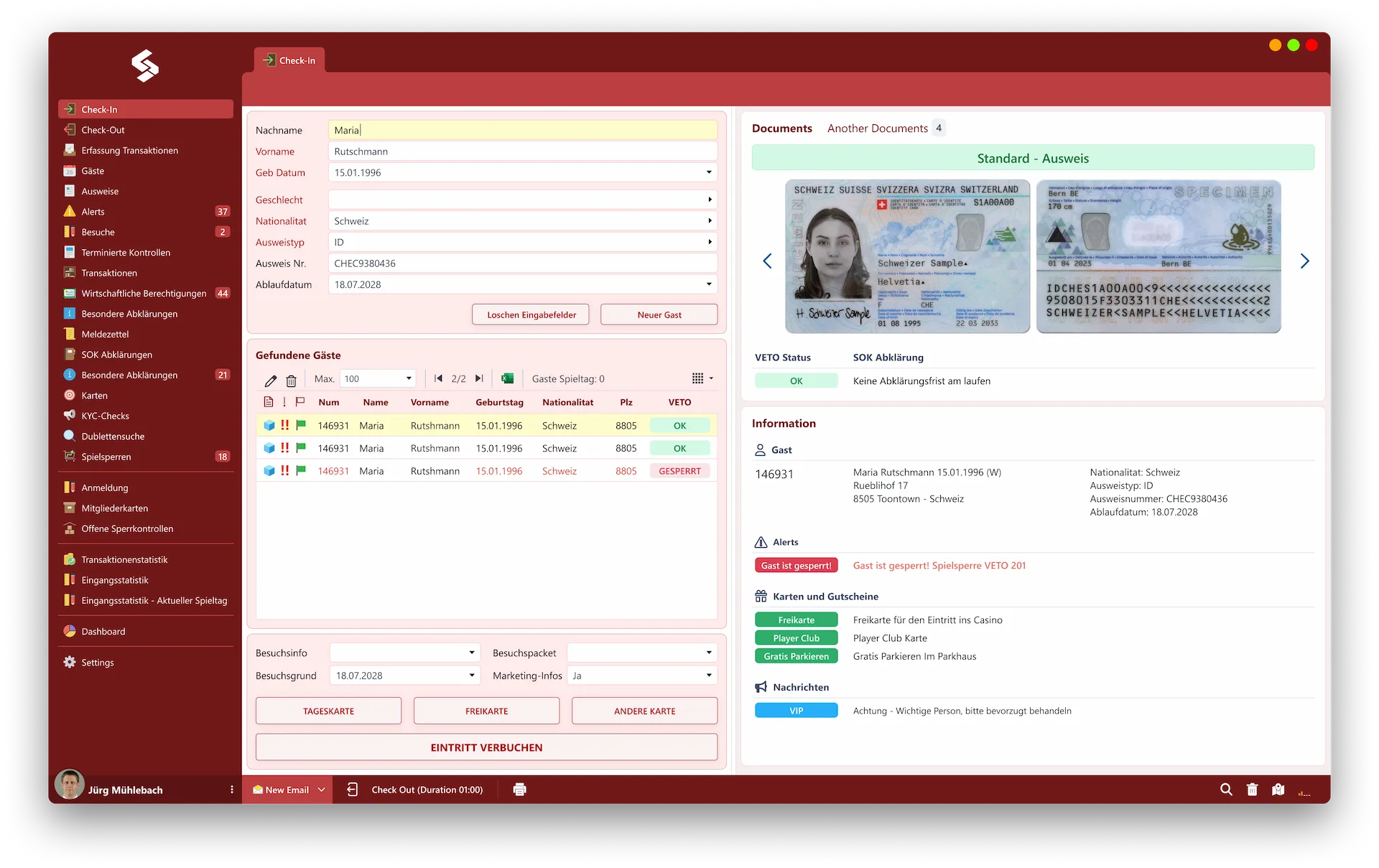
Task: Switch to Another Documents tab
Action: point(877,129)
